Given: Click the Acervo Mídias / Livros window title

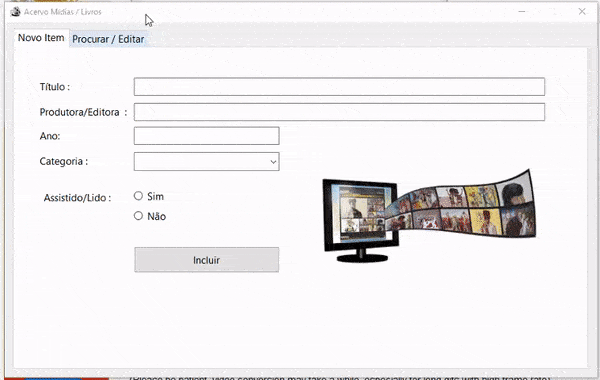Looking at the screenshot, I should click(x=63, y=12).
